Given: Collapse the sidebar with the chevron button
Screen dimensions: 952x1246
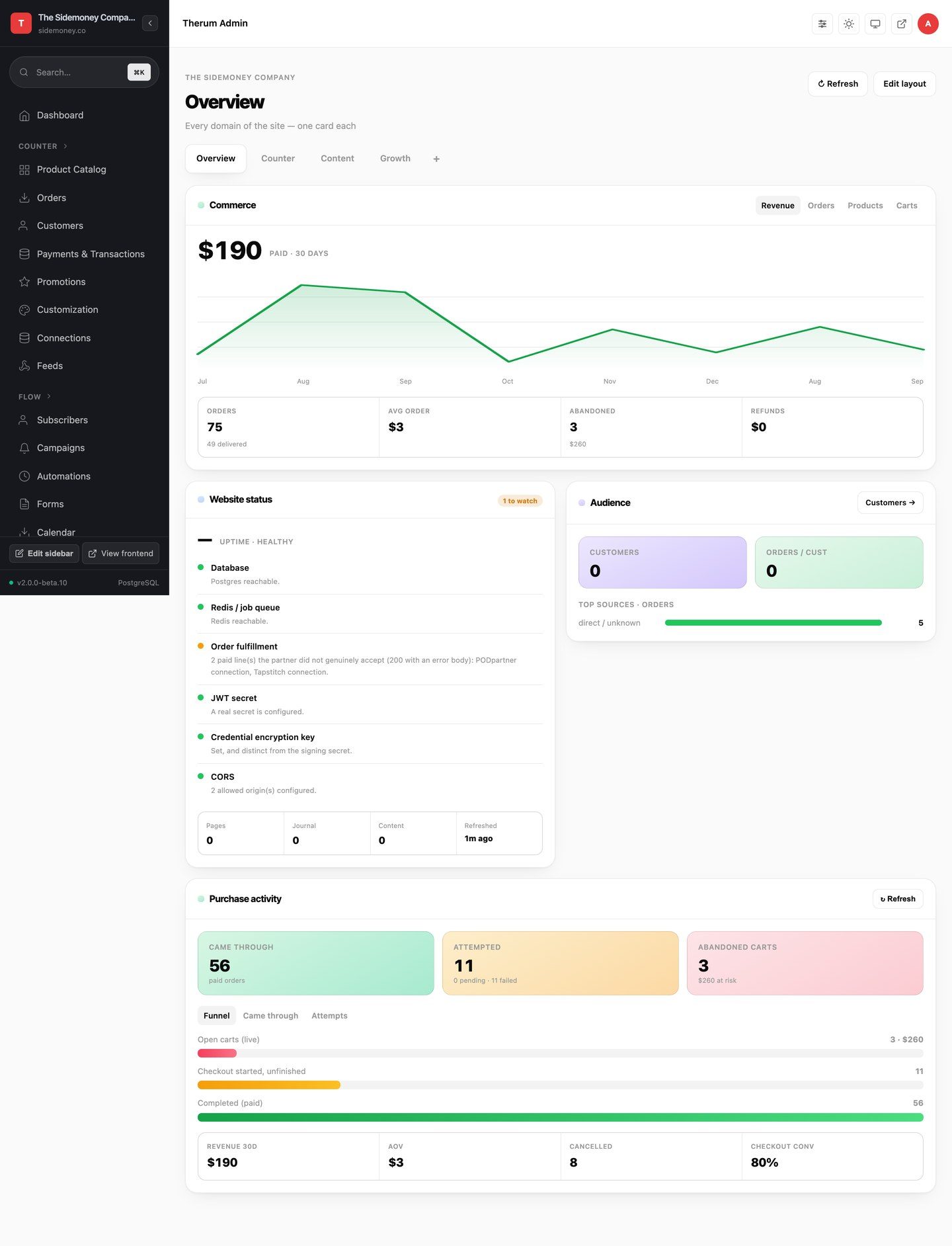Looking at the screenshot, I should click(150, 23).
